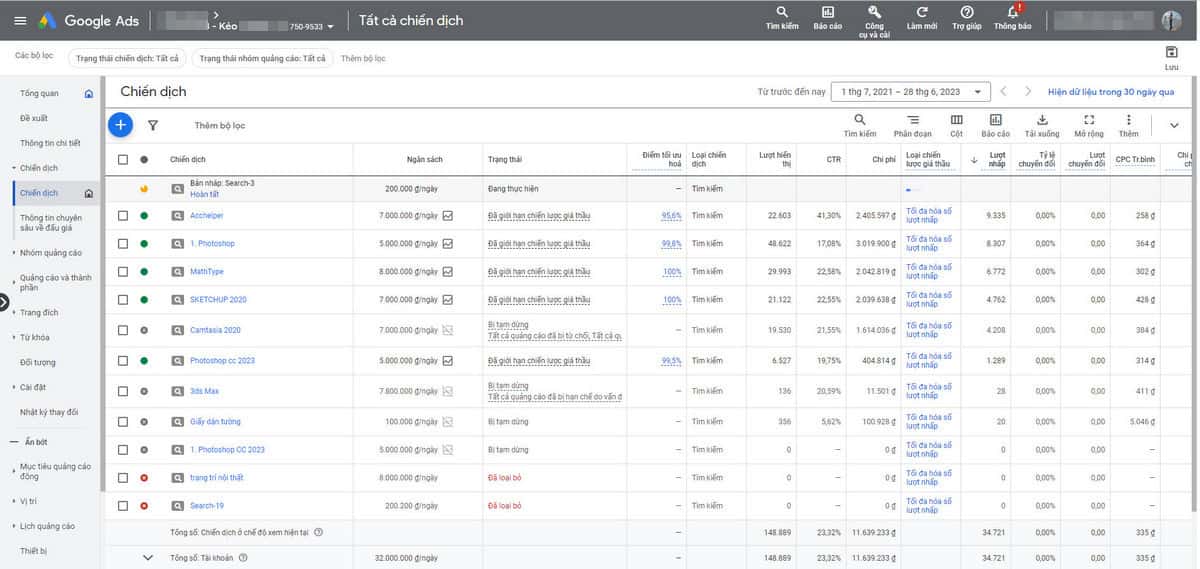The height and width of the screenshot is (569, 1200).
Task: Select 3ds Max row checkbox
Action: point(123,391)
